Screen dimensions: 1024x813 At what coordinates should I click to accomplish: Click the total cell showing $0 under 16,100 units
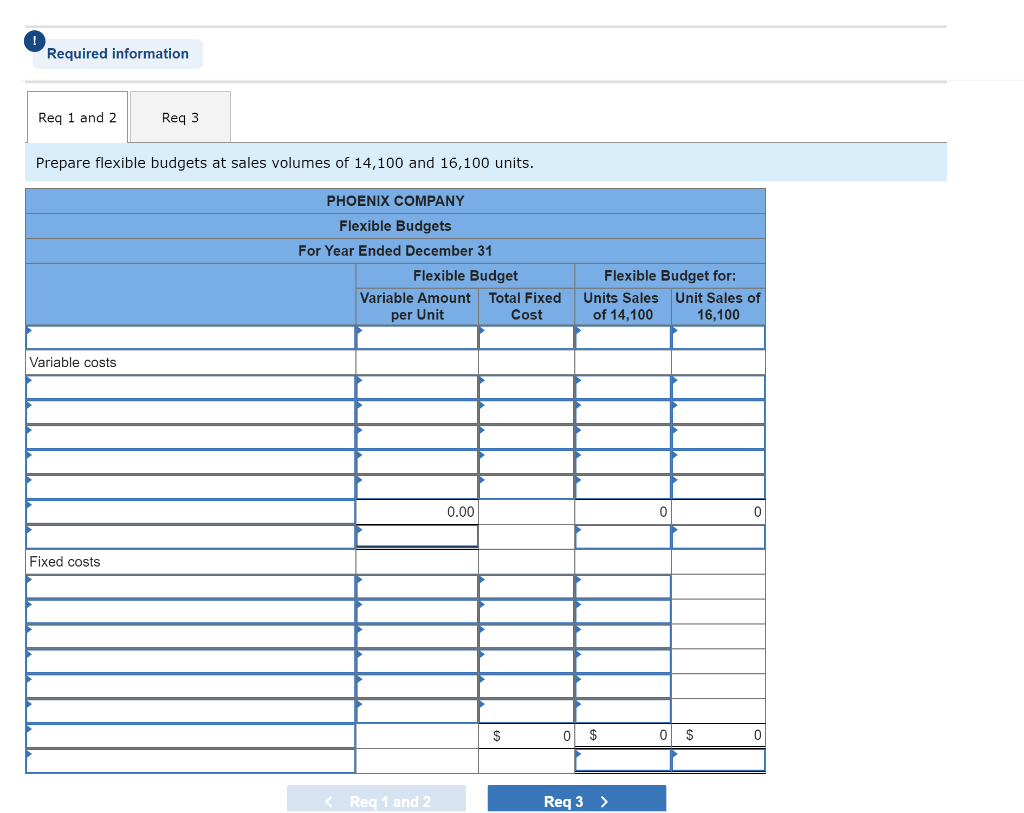click(717, 736)
